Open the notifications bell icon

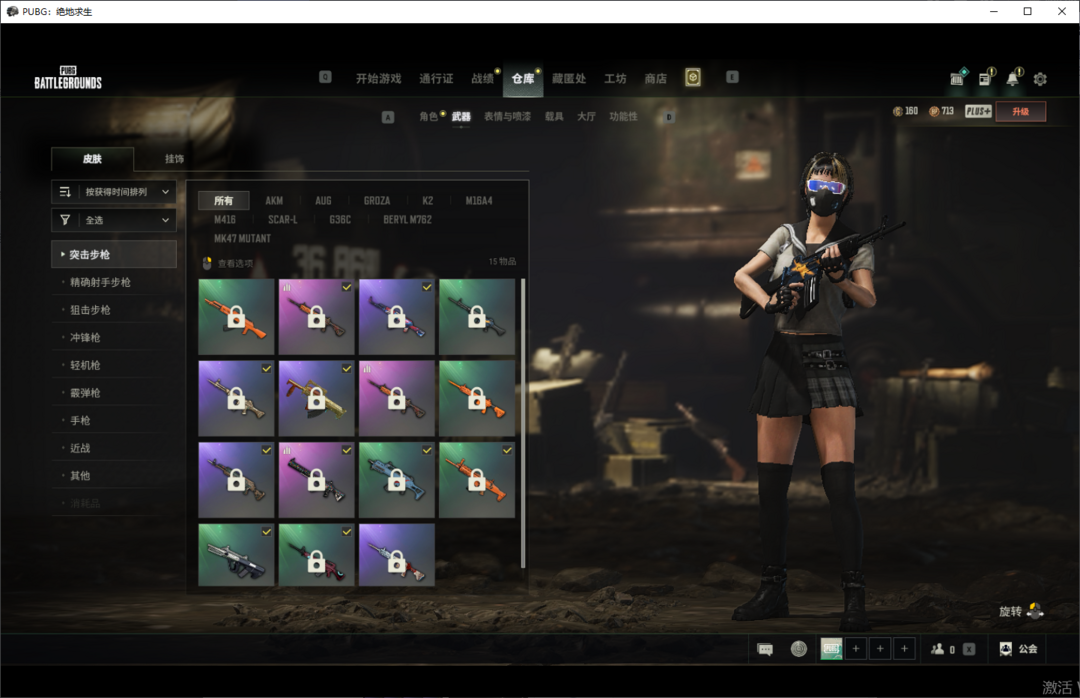pos(1013,79)
